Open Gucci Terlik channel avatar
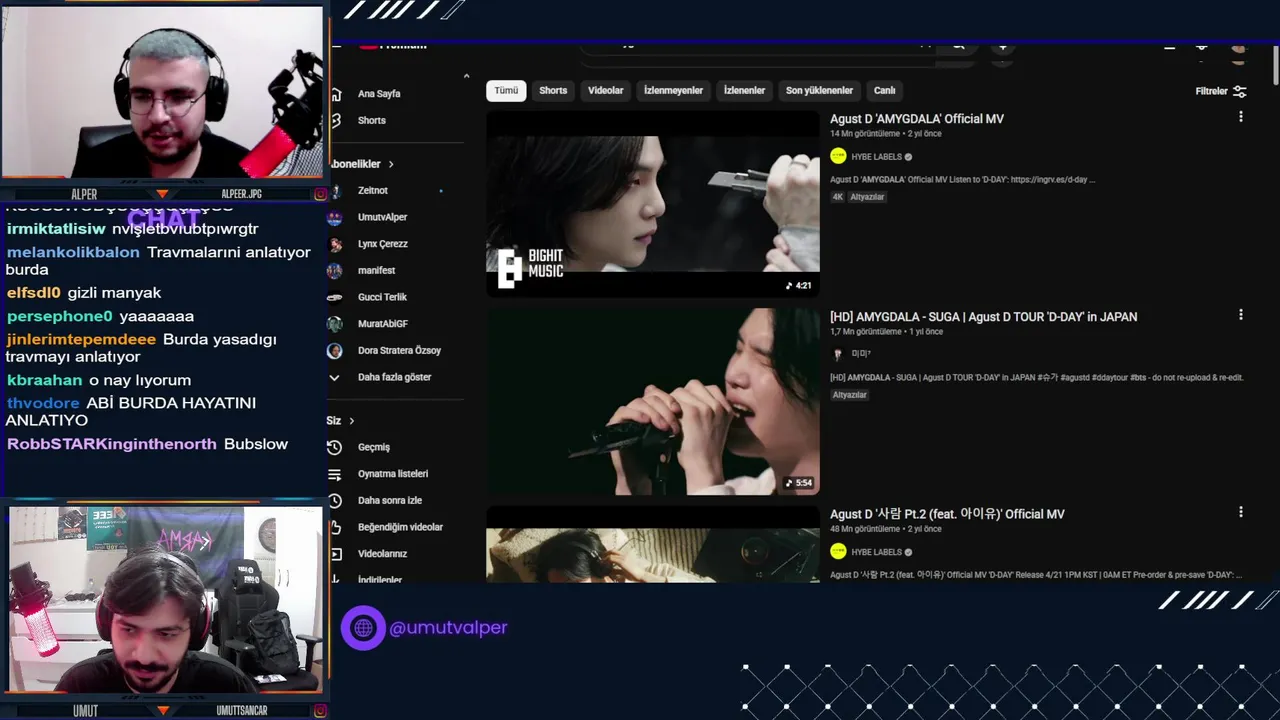 335,297
